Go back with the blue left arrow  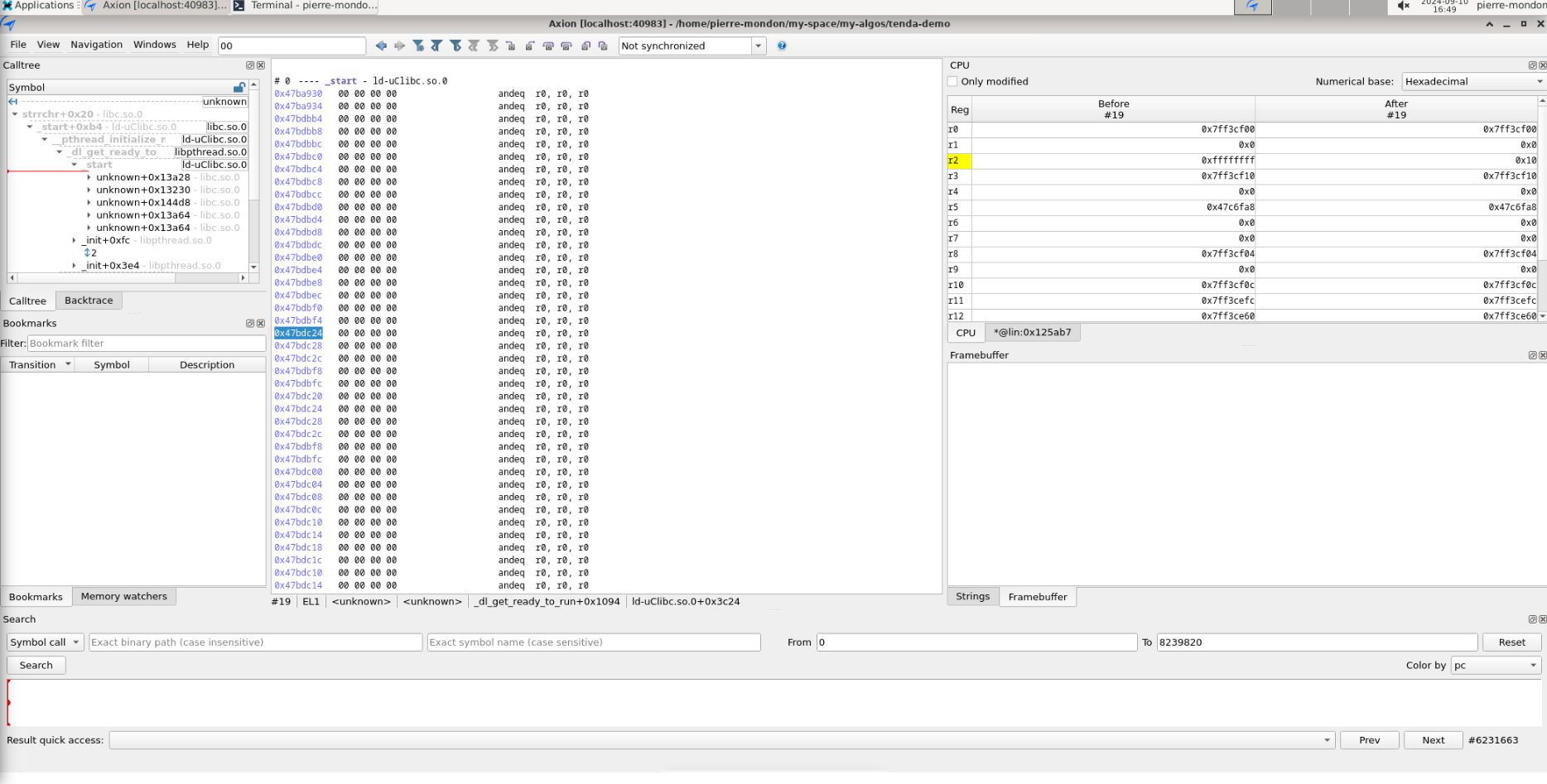pos(381,46)
